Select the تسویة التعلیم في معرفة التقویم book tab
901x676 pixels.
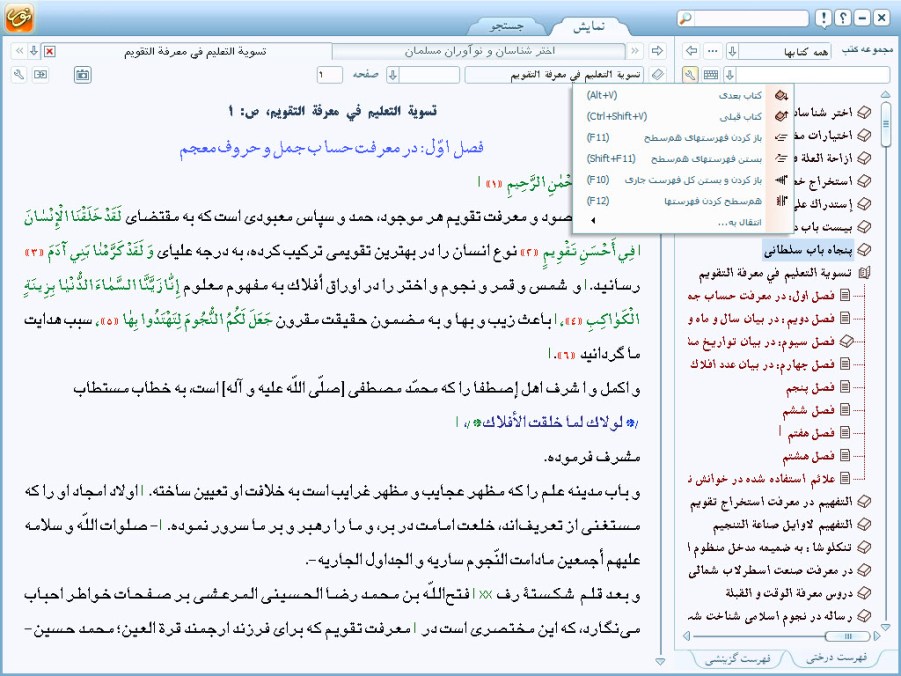[x=195, y=51]
